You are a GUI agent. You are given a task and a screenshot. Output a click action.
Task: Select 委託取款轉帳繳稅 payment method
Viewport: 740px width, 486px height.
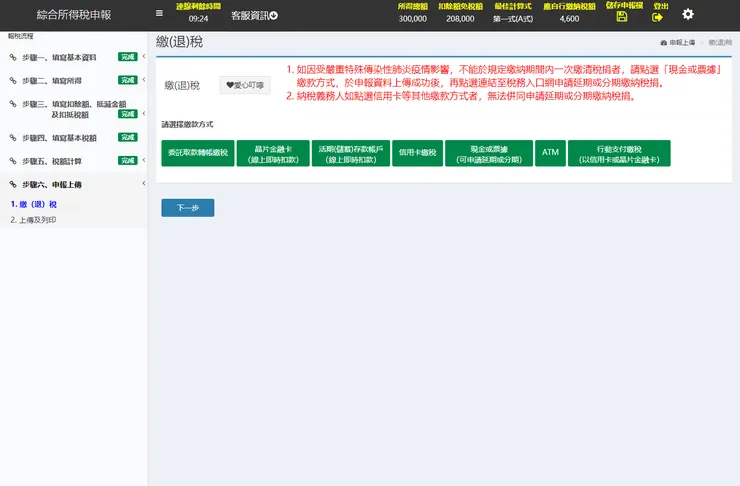click(198, 153)
